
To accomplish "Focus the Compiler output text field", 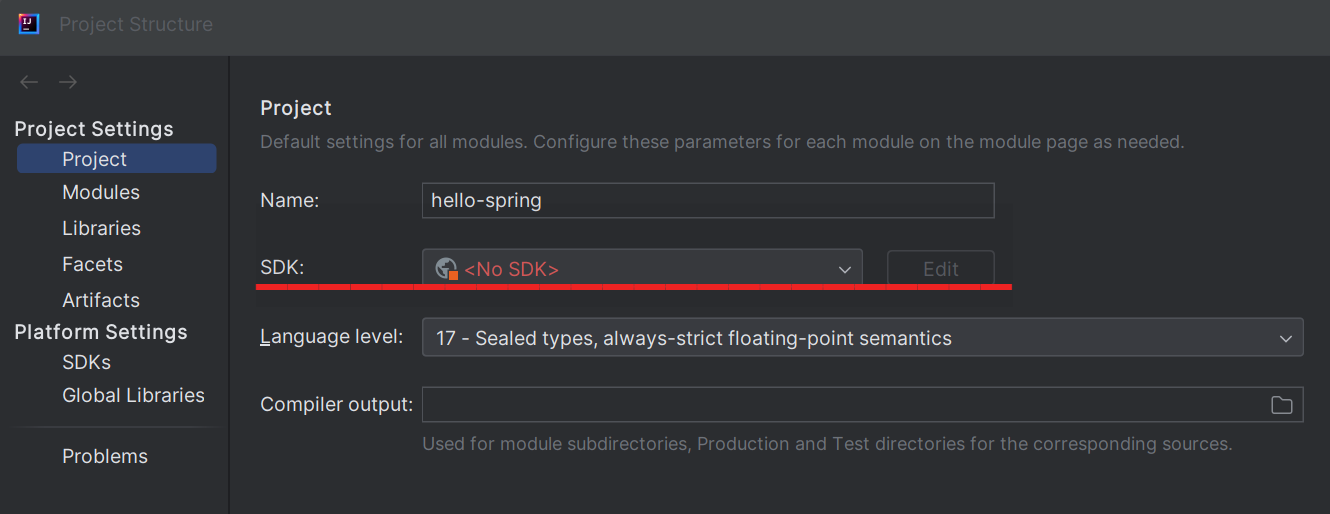I will click(x=840, y=405).
